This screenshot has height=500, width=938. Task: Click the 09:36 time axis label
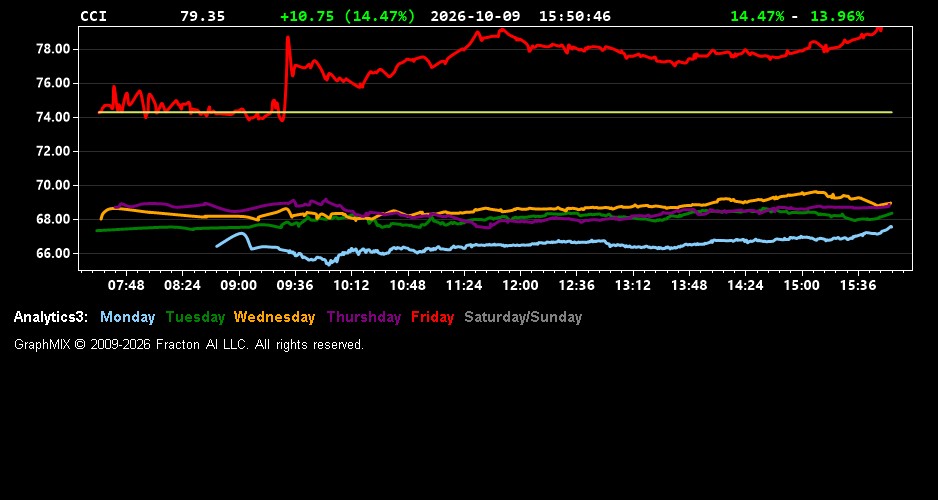coord(295,286)
